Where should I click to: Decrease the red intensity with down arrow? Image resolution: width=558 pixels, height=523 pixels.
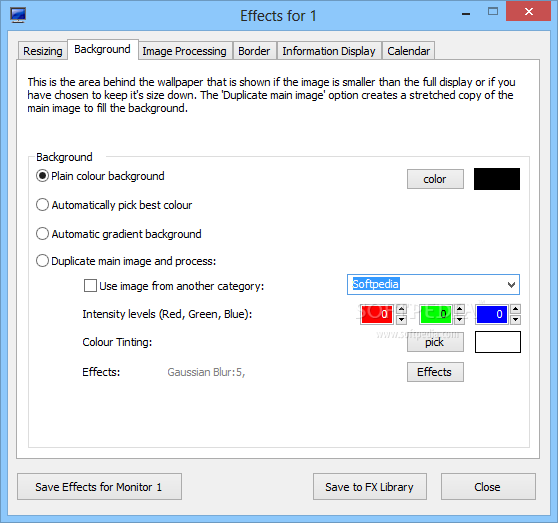pyautogui.click(x=401, y=319)
